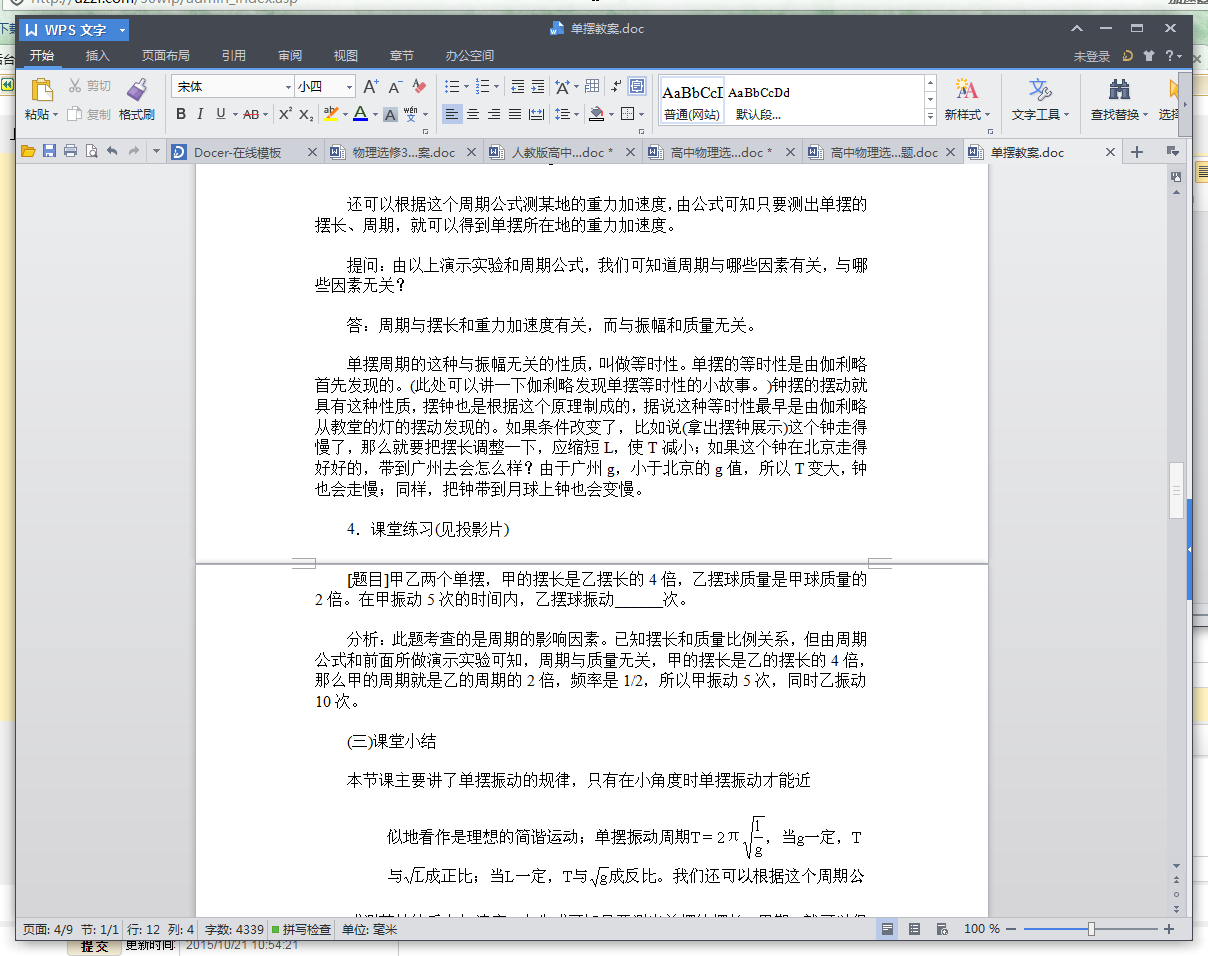Open the New Style (新样式) button

(967, 99)
